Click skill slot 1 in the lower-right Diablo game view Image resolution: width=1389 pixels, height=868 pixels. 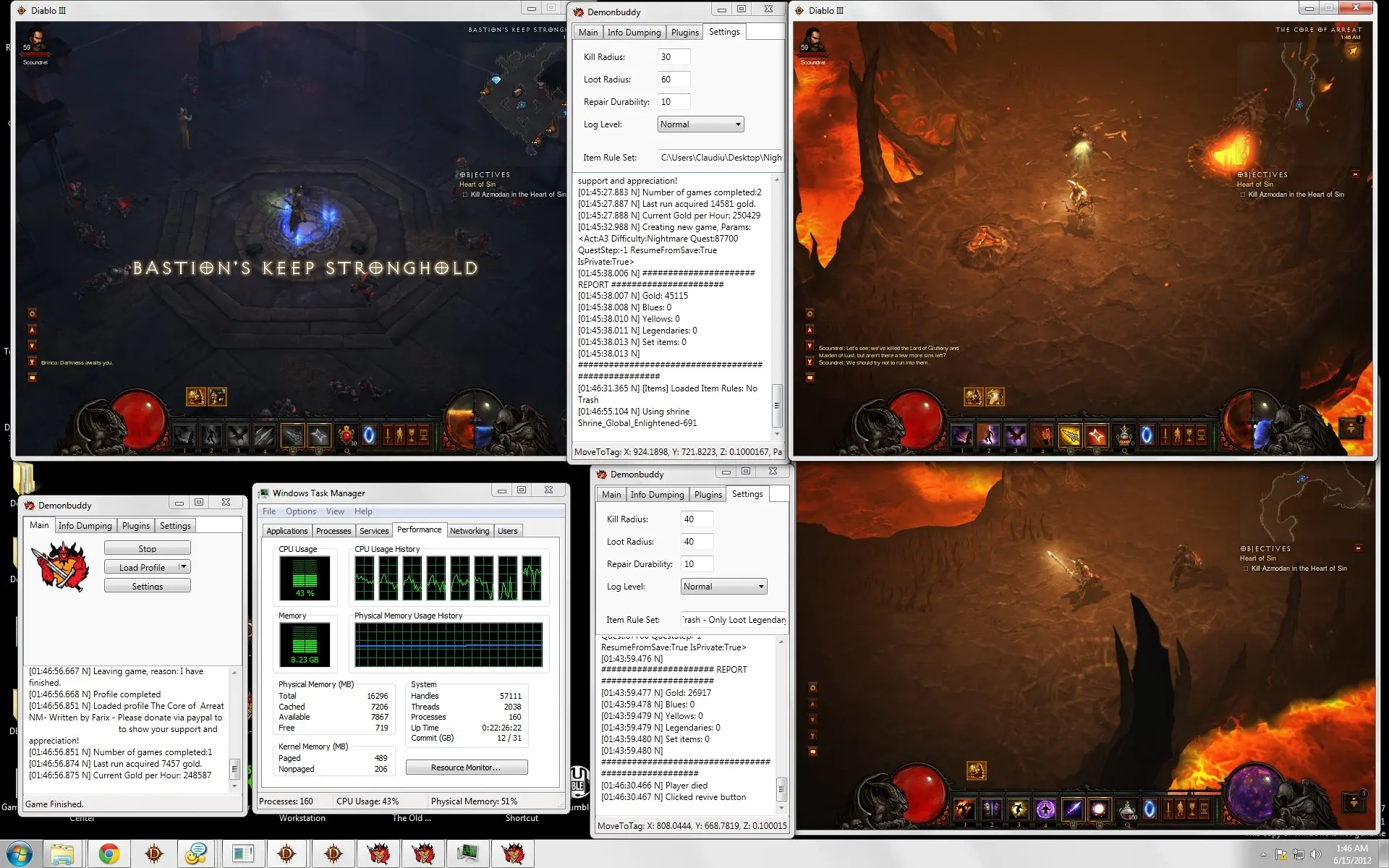coord(964,809)
